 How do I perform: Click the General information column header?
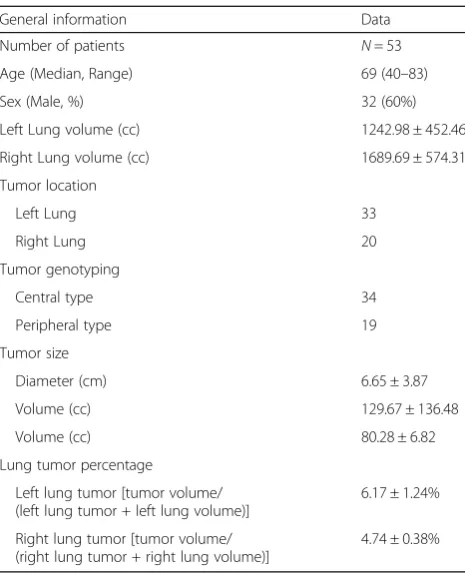pyautogui.click(x=63, y=19)
